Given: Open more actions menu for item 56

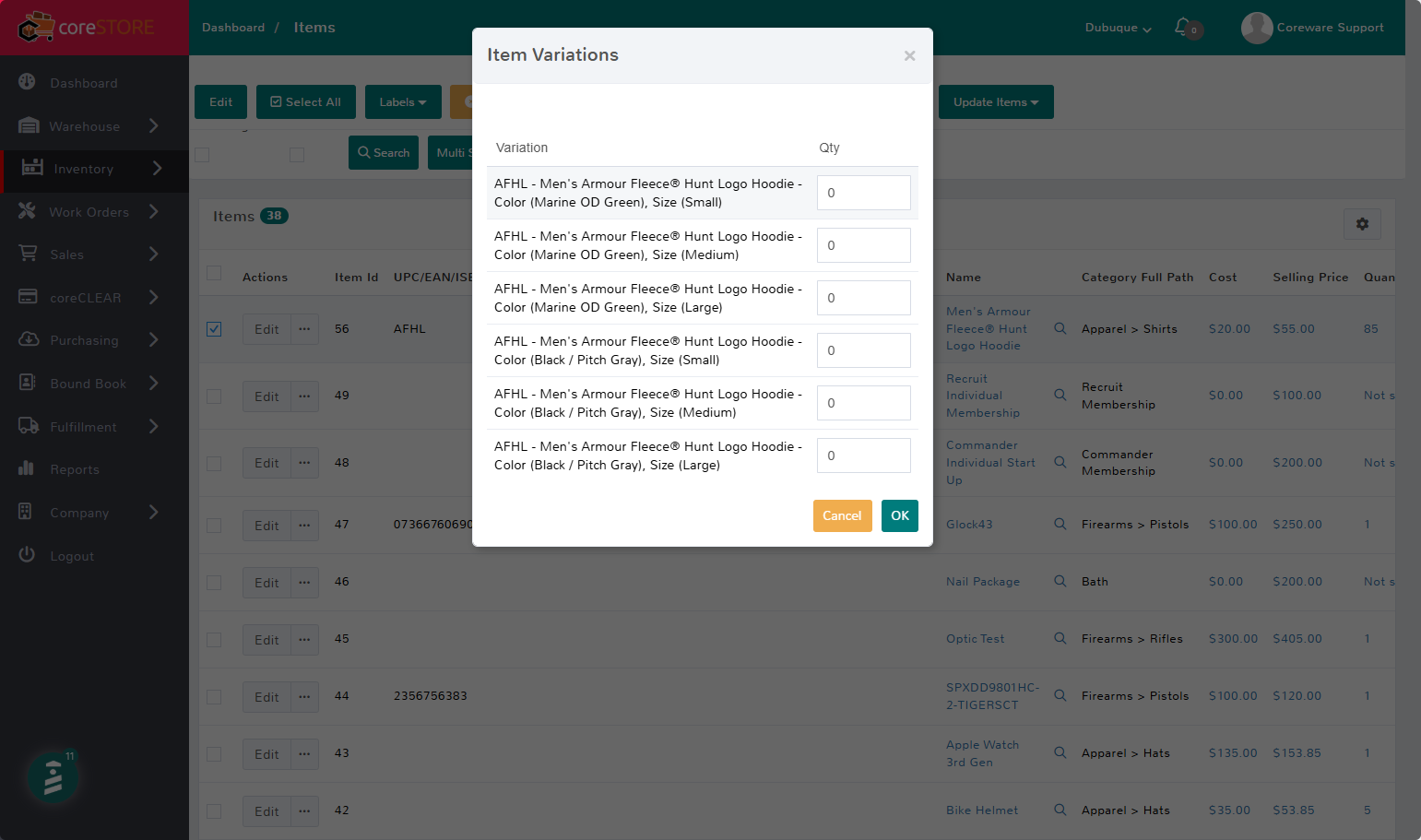Looking at the screenshot, I should 304,329.
